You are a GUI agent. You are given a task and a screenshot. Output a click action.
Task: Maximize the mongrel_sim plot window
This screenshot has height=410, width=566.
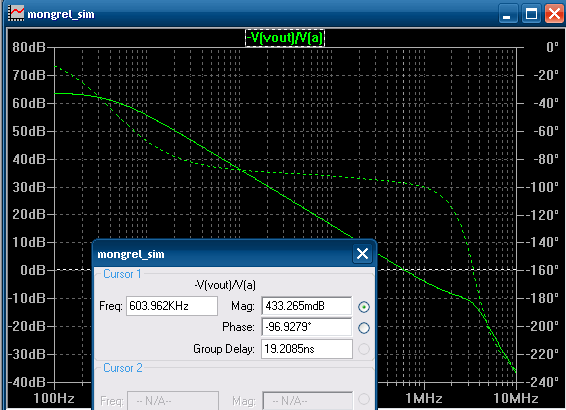pos(531,14)
